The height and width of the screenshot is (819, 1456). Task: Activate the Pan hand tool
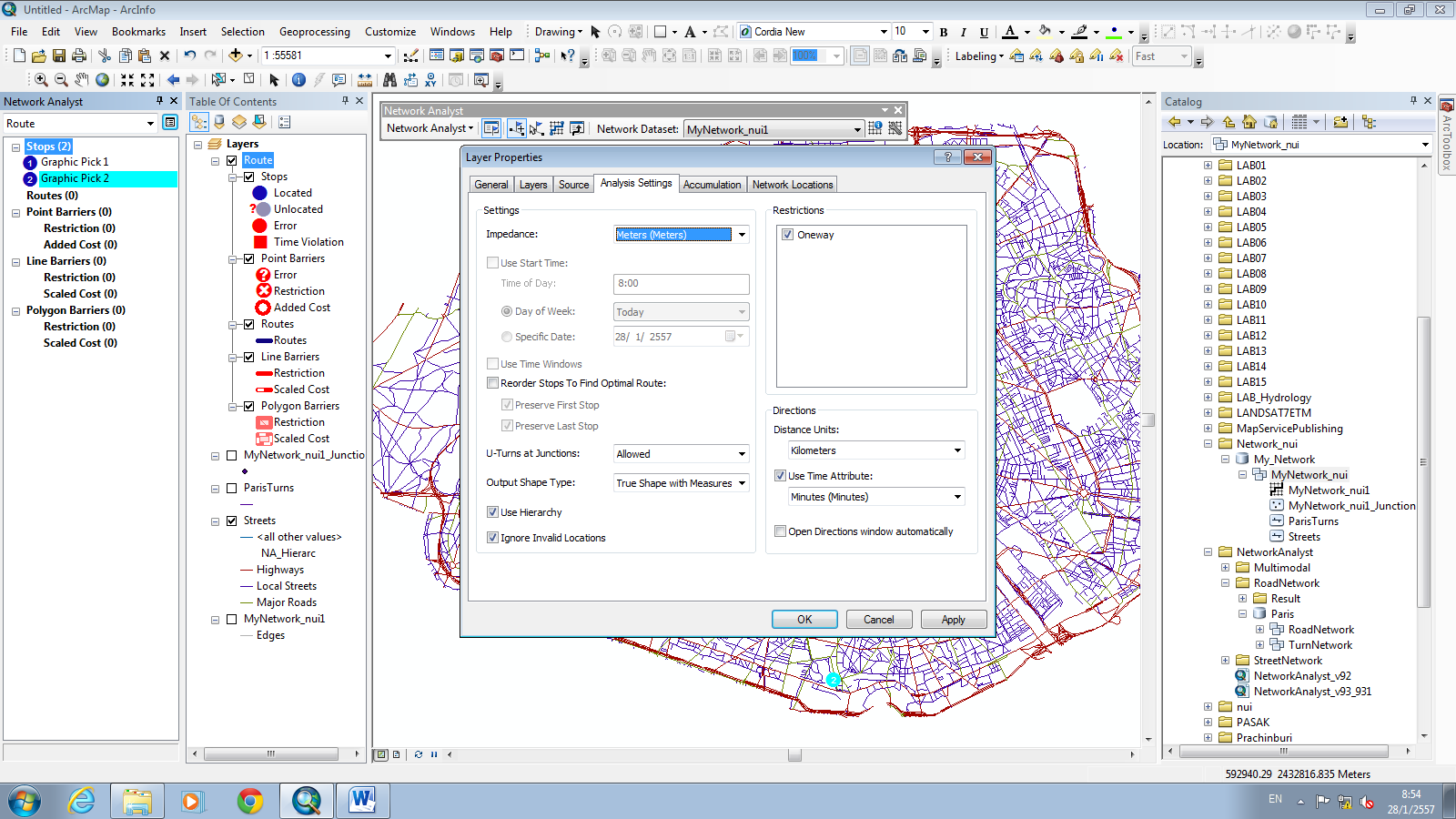pos(82,80)
